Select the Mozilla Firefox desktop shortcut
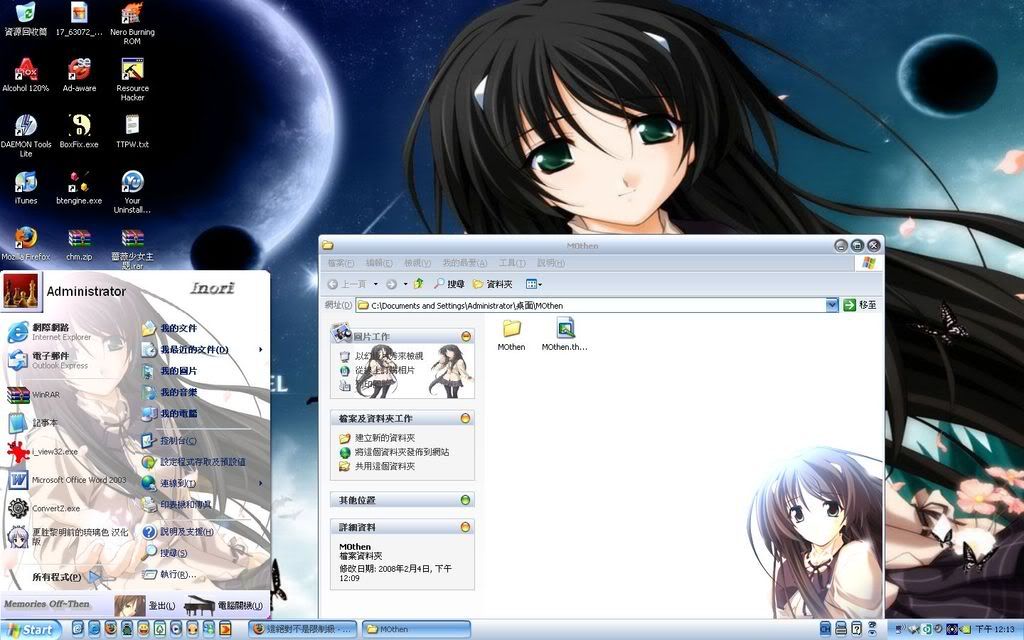The image size is (1024, 640). (x=25, y=244)
